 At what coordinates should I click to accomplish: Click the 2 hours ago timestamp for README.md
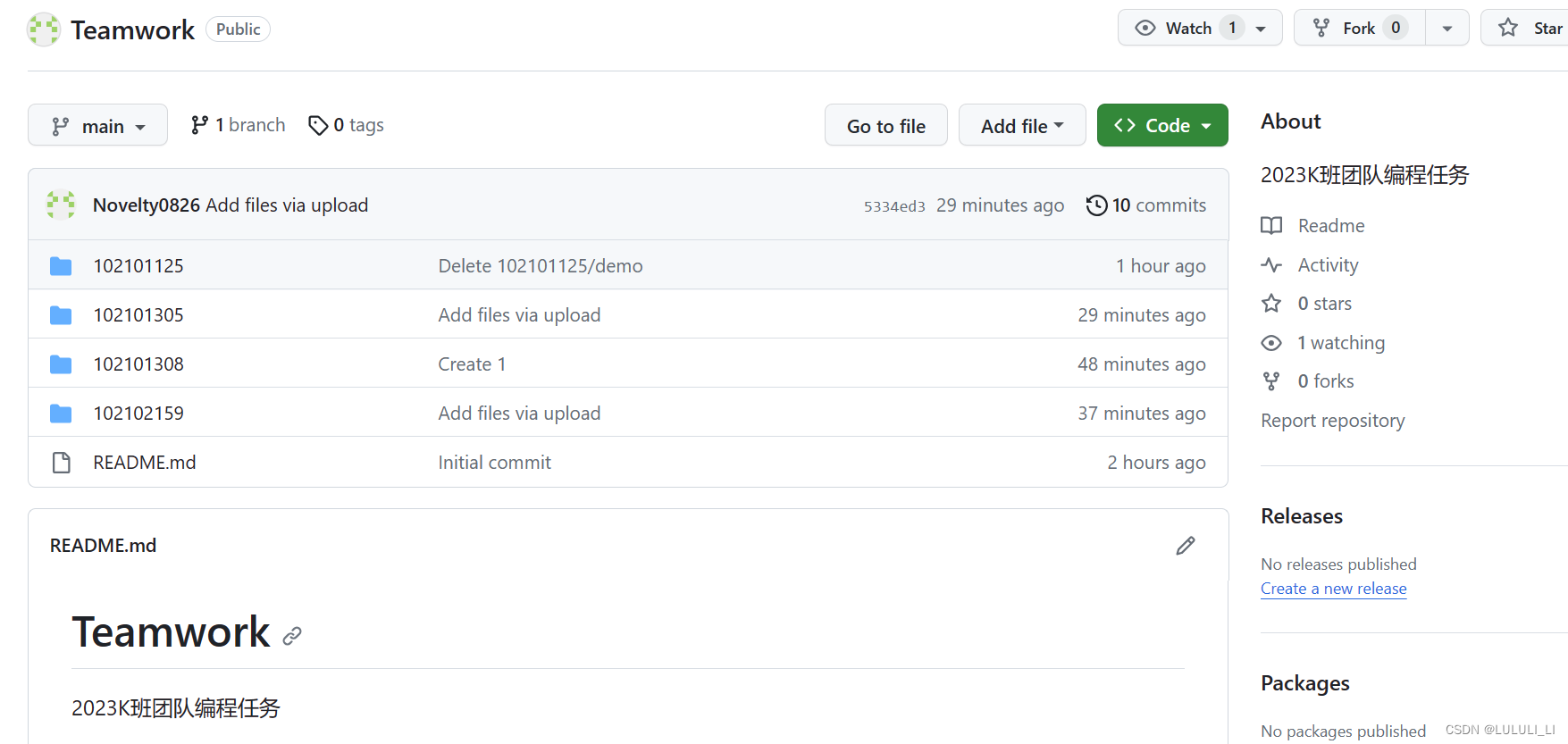[1156, 463]
